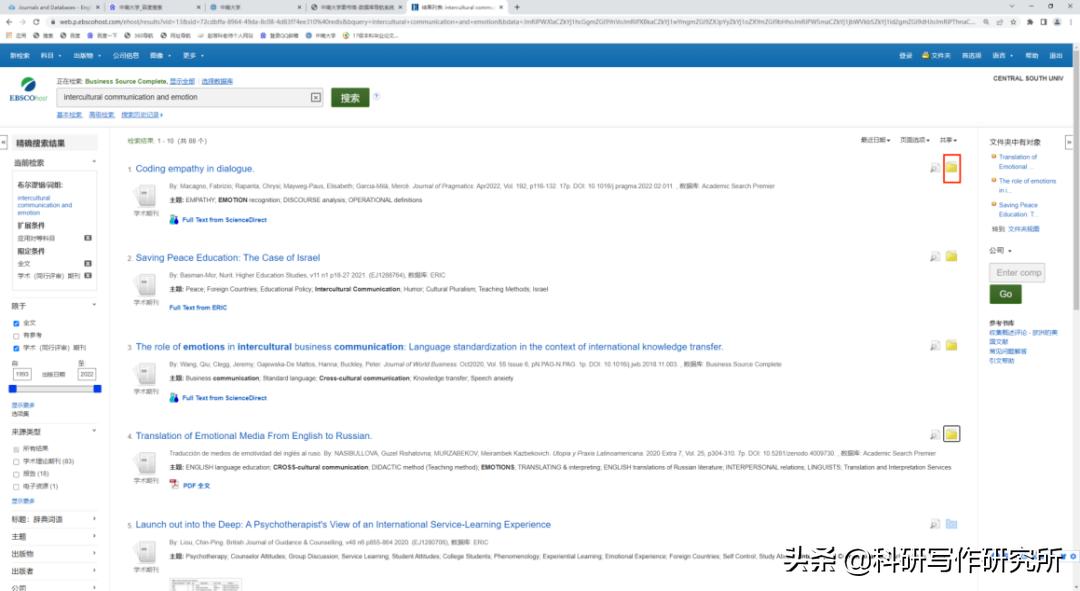Collapse the right folder panel arrow
Image resolution: width=1080 pixels, height=591 pixels.
(1069, 143)
